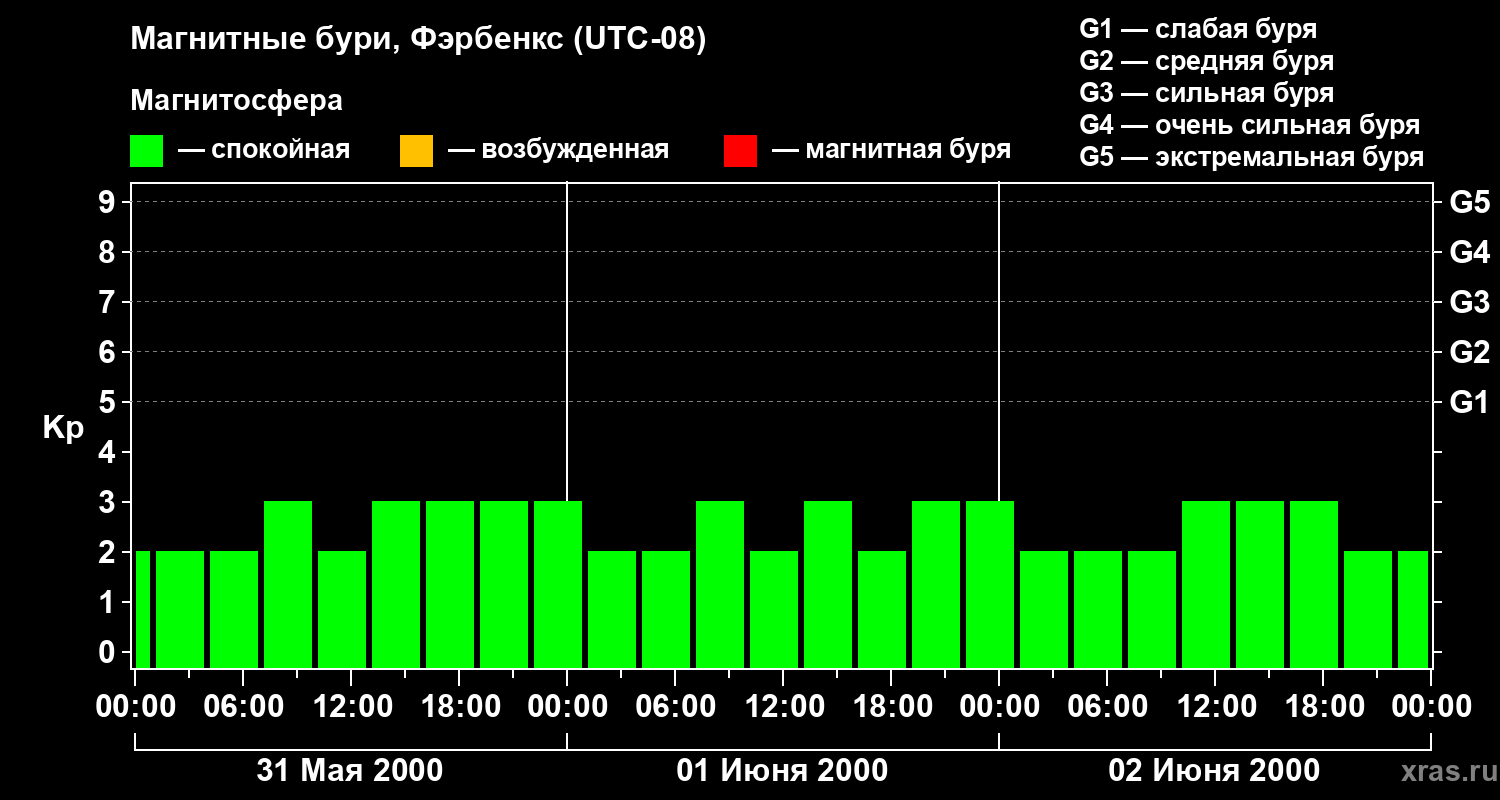Click 'G1 — слабая буря' legend line
This screenshot has height=800, width=1500.
[1198, 29]
